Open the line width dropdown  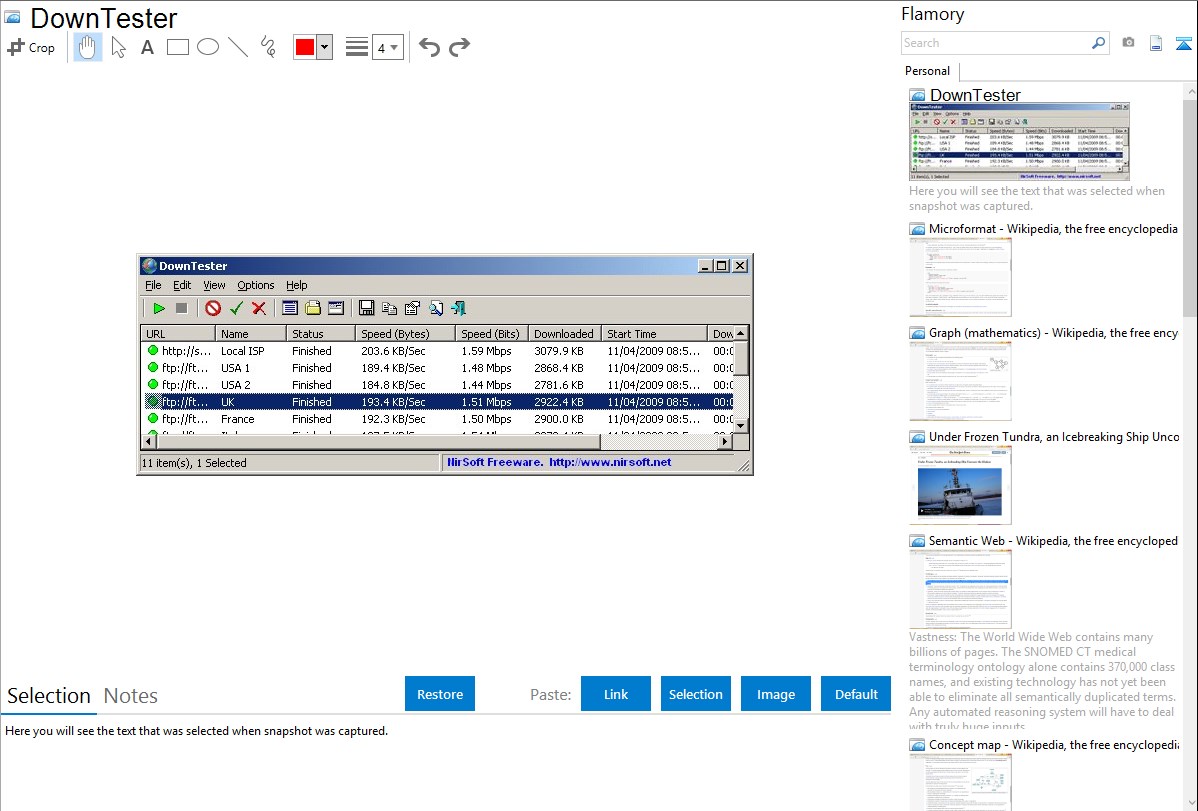(387, 47)
